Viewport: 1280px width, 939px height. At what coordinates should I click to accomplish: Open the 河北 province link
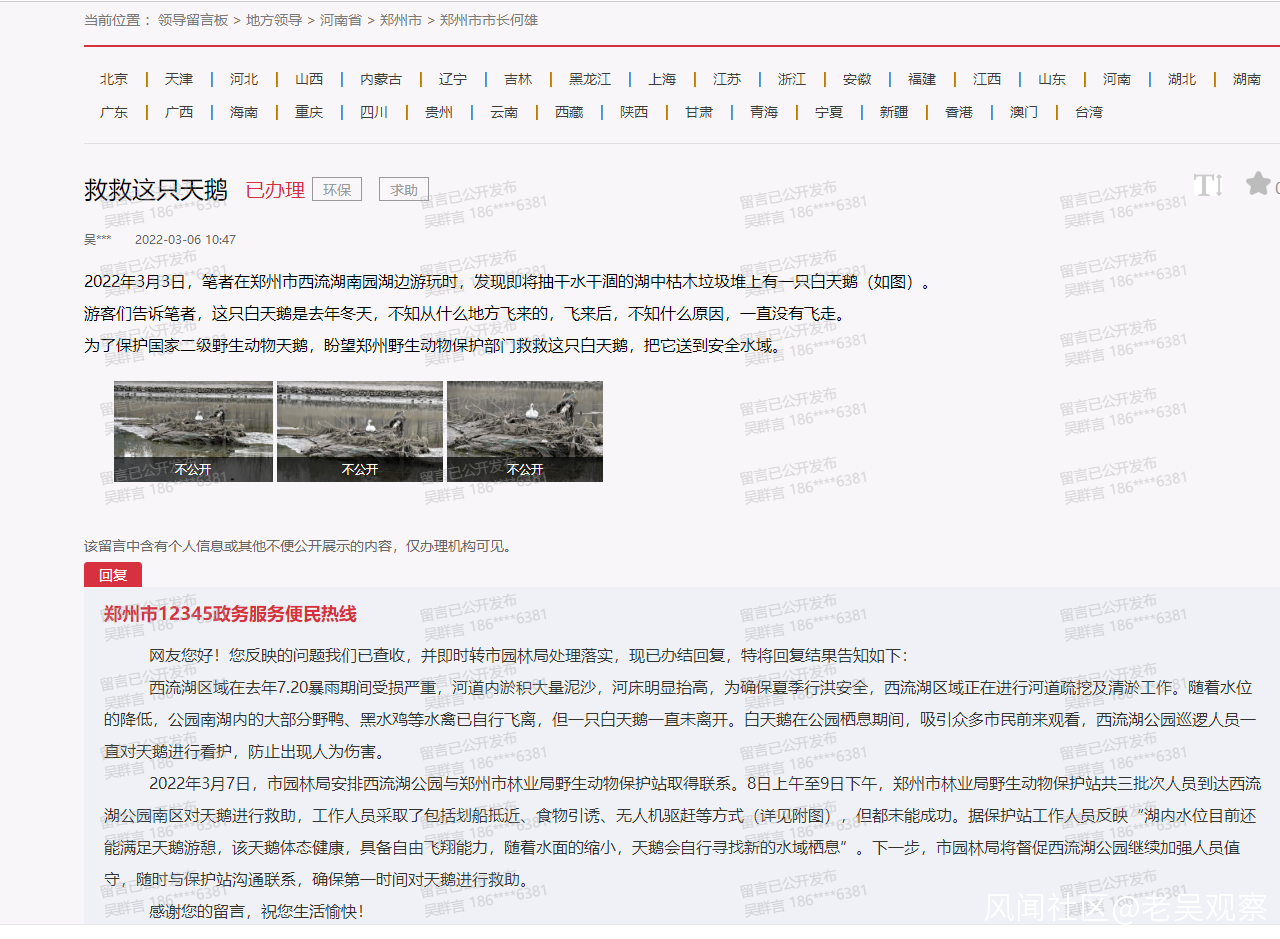244,79
